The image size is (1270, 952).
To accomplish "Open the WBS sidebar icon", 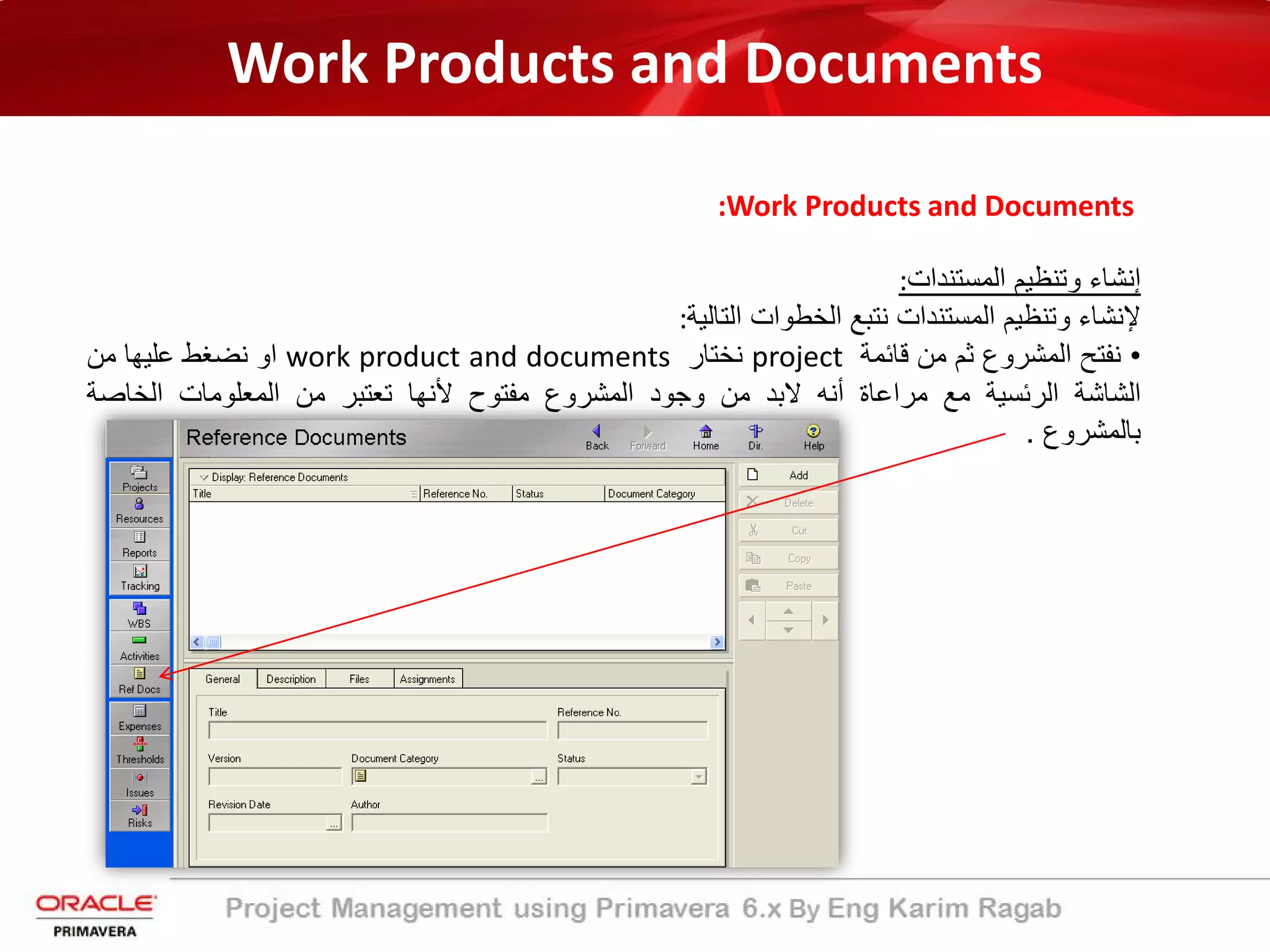I will click(140, 615).
